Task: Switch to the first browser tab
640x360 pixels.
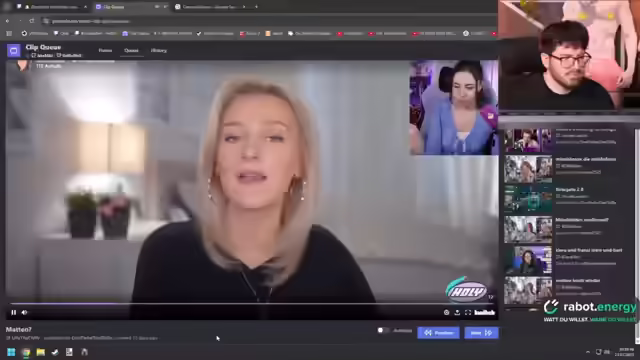Action: pyautogui.click(x=51, y=7)
